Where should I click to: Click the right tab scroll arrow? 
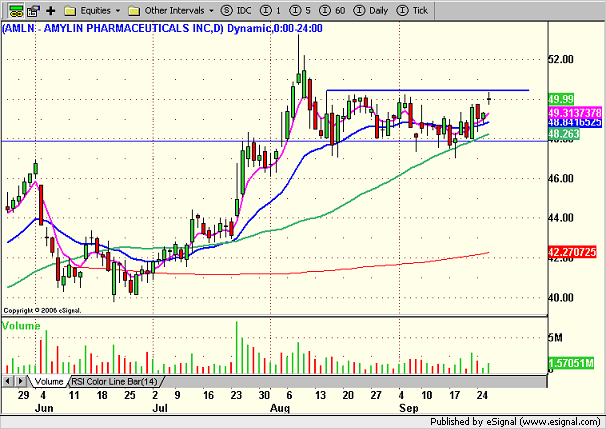pyautogui.click(x=20, y=381)
